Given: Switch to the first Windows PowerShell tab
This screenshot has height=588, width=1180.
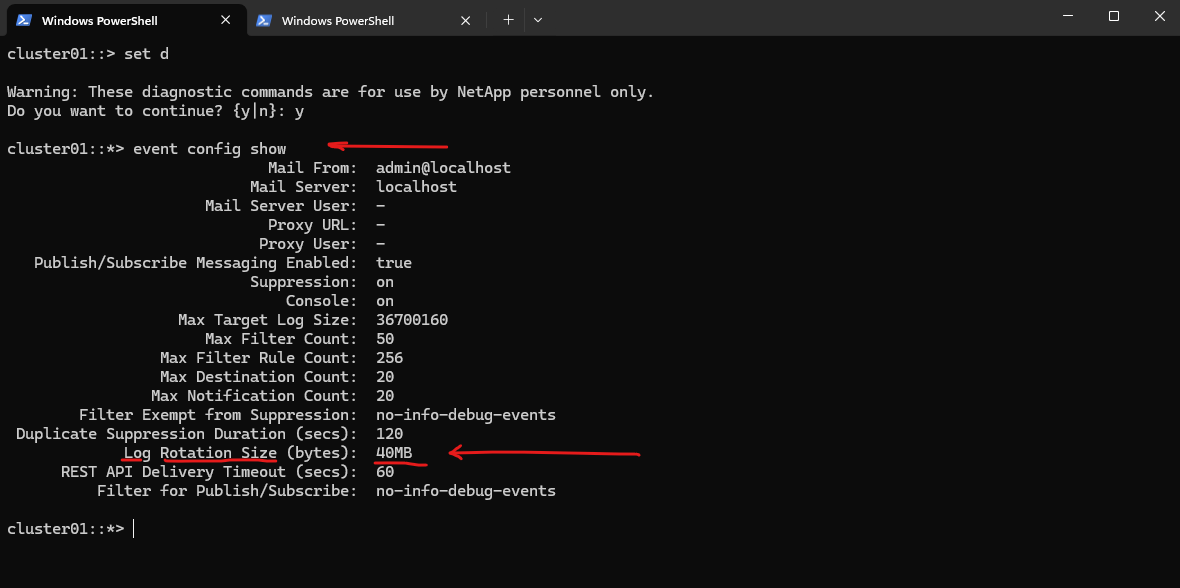Looking at the screenshot, I should click(99, 21).
